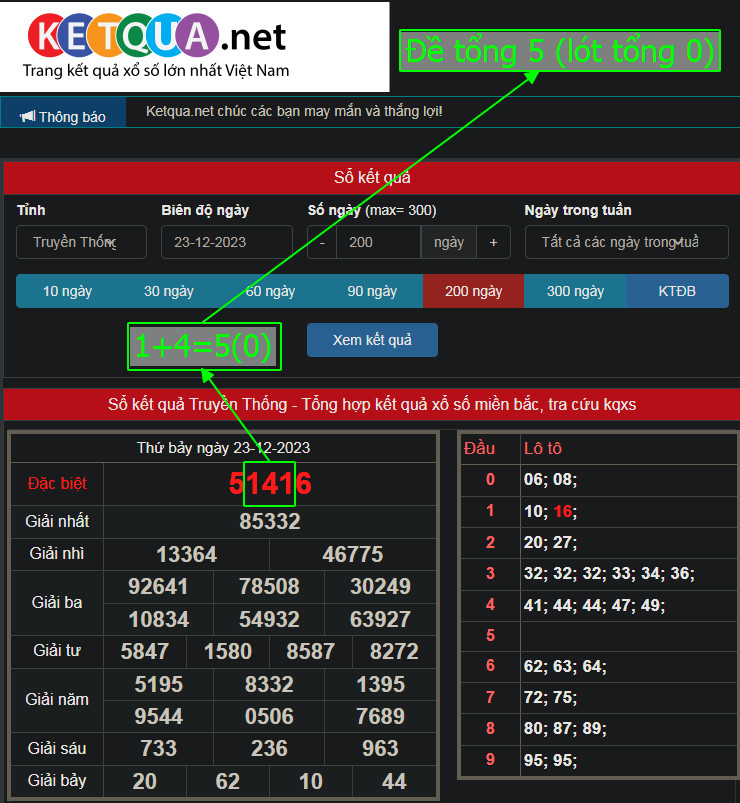The image size is (740, 803).
Task: Click Giải sáu number 963
Action: 380,748
